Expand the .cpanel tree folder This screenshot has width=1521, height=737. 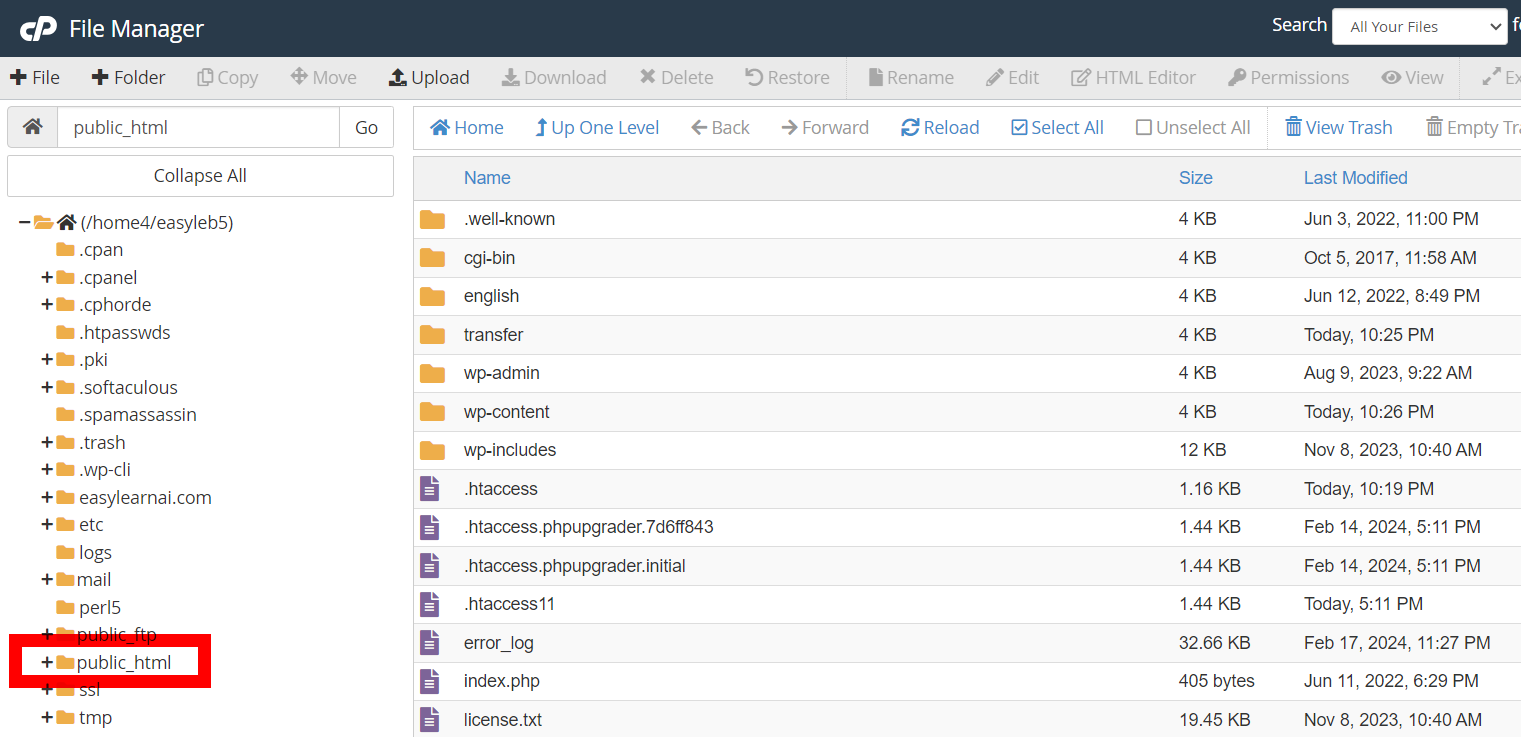pos(47,277)
